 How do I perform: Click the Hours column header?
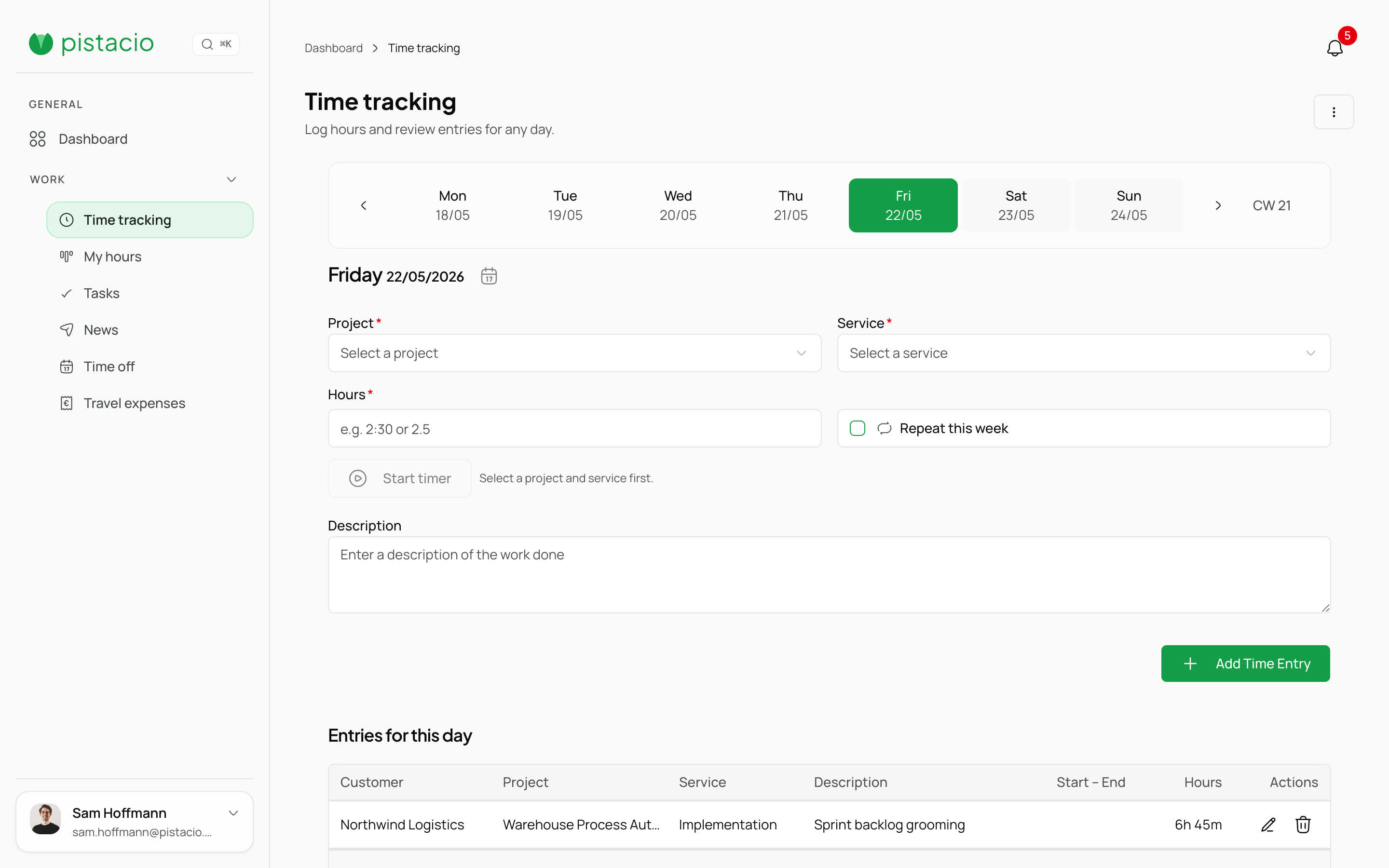pos(1202,783)
